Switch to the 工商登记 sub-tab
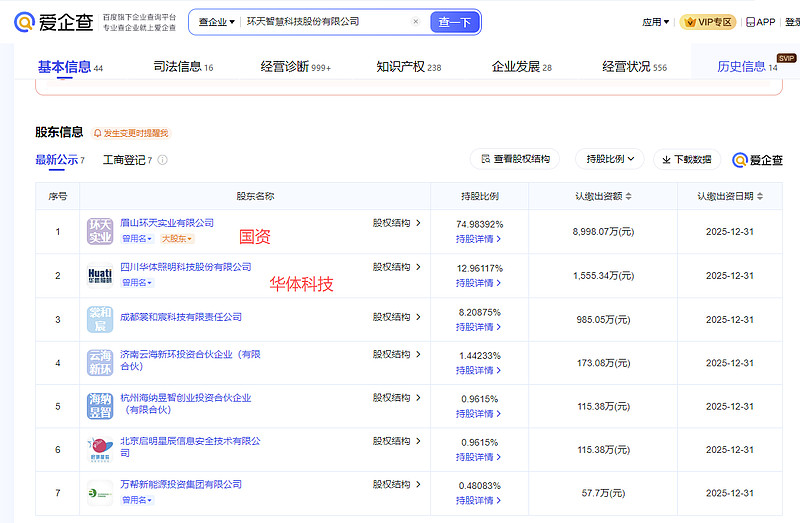This screenshot has height=523, width=800. pyautogui.click(x=126, y=160)
